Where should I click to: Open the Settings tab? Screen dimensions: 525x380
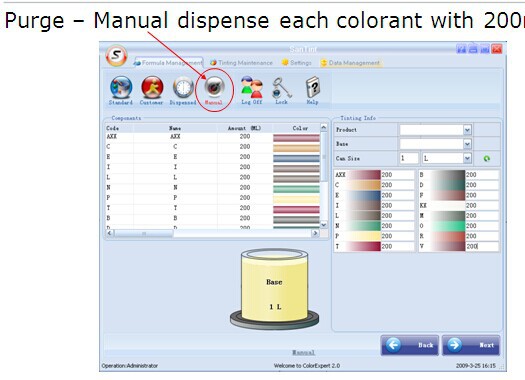pyautogui.click(x=297, y=63)
